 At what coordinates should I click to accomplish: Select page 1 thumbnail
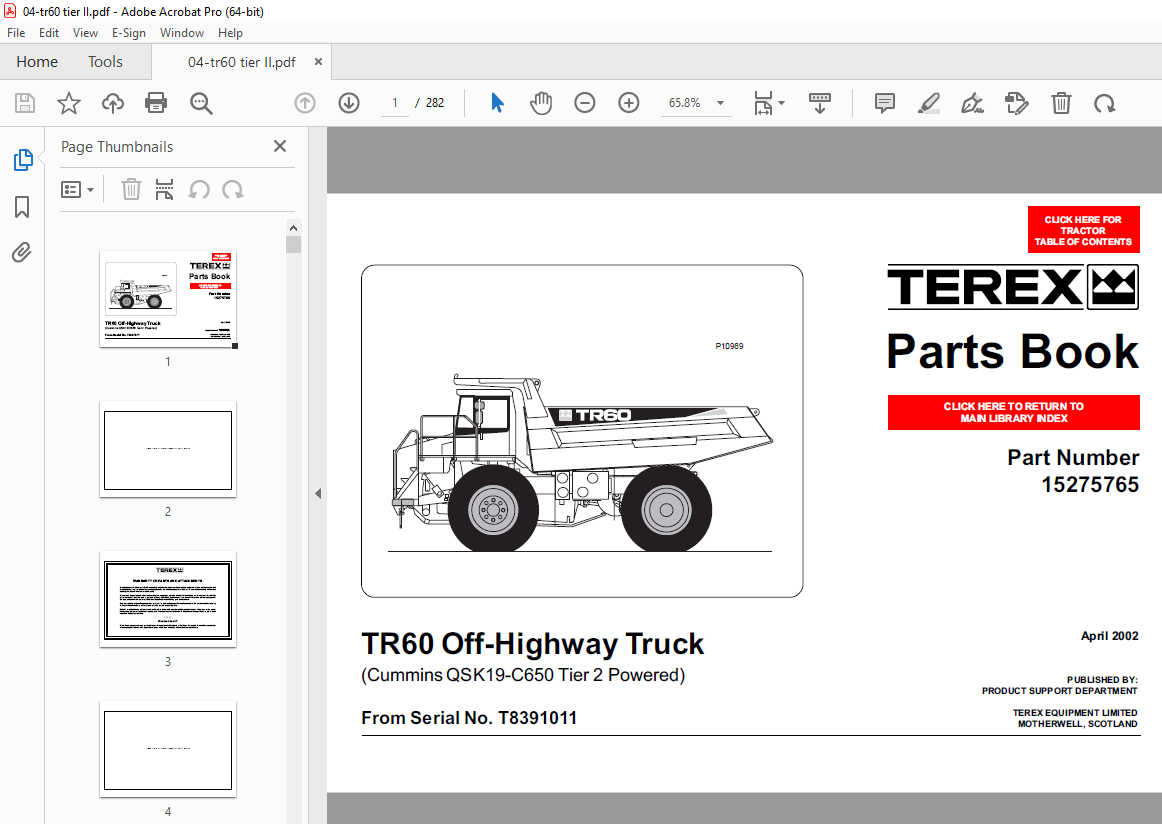168,299
